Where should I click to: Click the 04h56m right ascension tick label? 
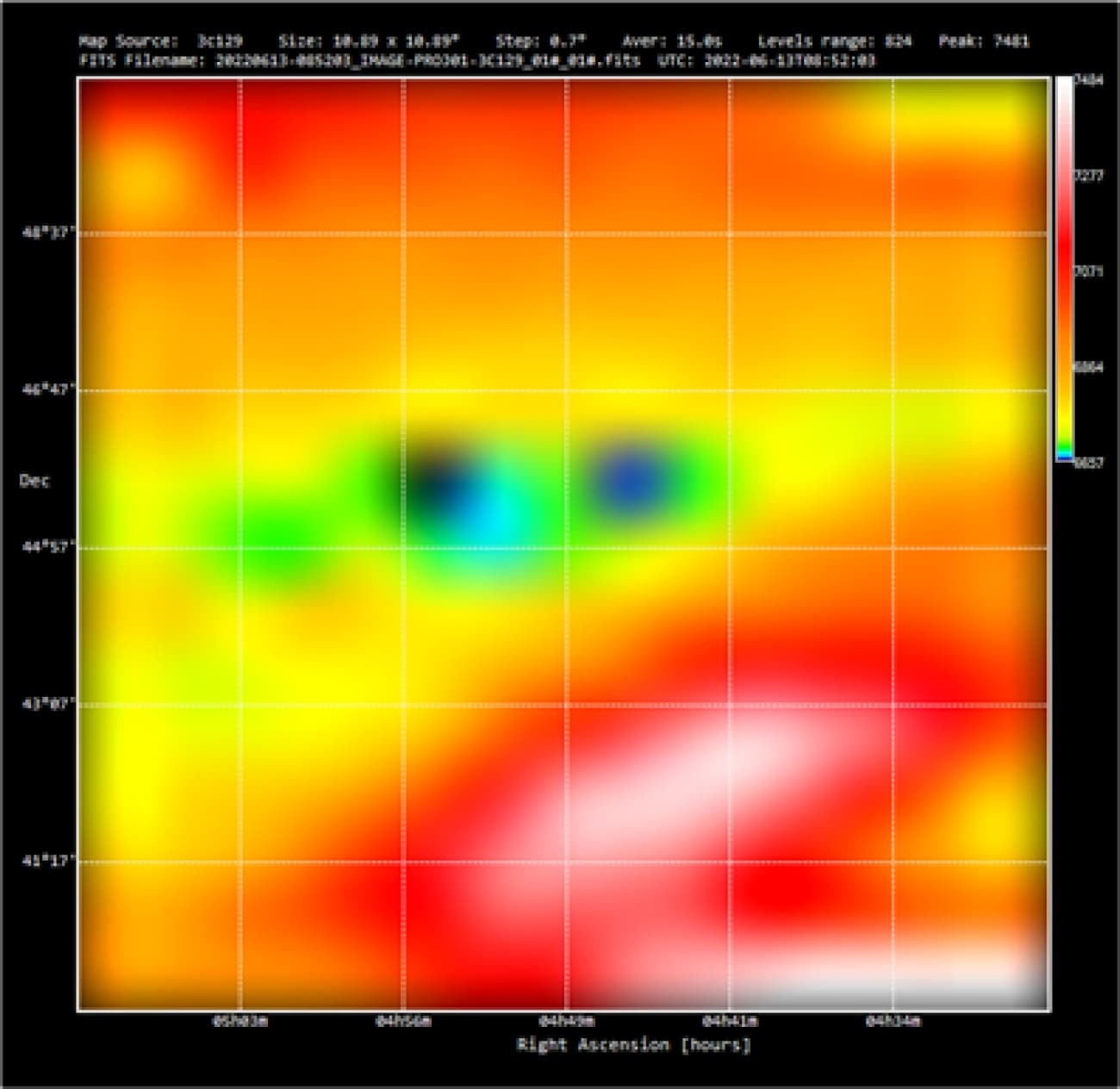point(403,1021)
